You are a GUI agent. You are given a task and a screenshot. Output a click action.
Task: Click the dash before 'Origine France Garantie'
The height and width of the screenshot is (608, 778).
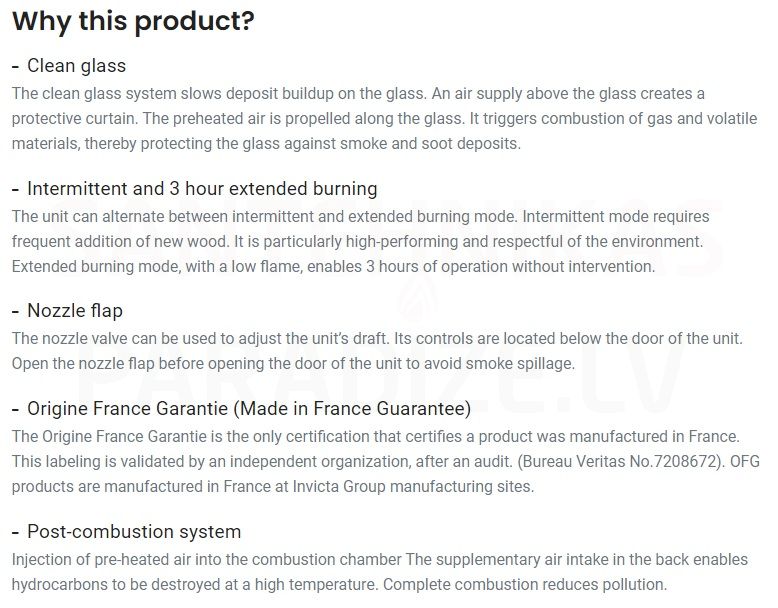[x=15, y=409]
